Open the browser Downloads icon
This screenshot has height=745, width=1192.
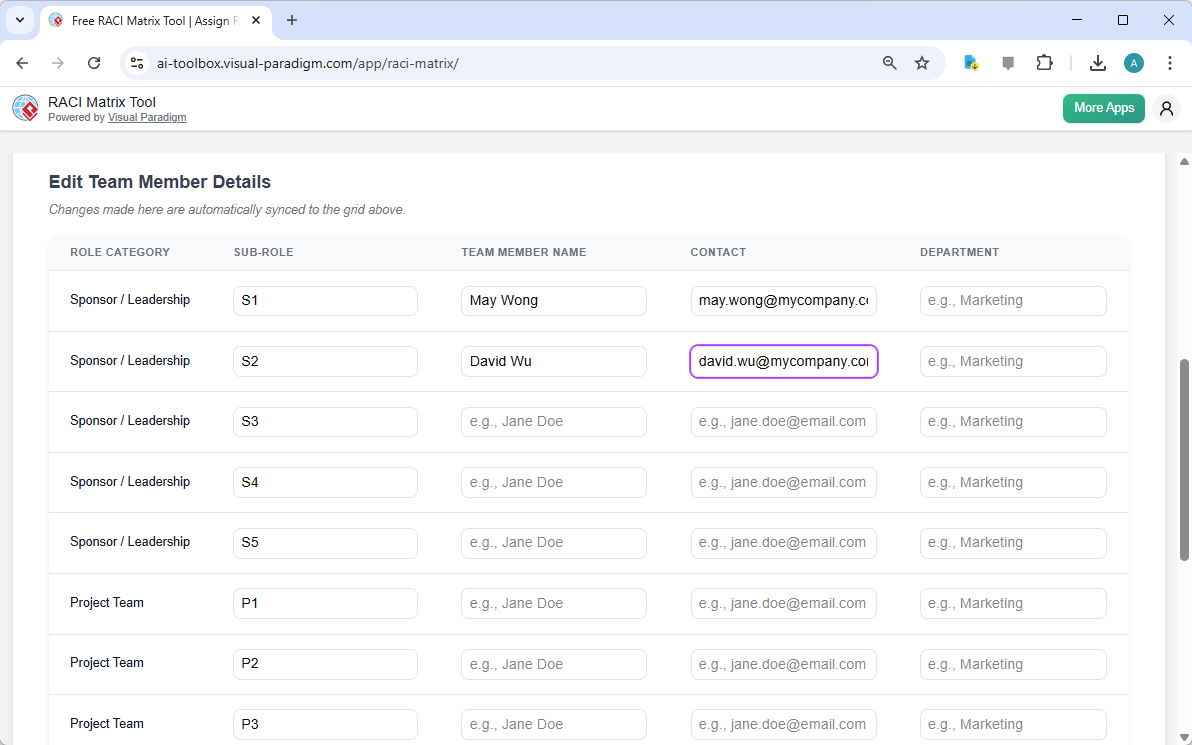tap(1098, 62)
